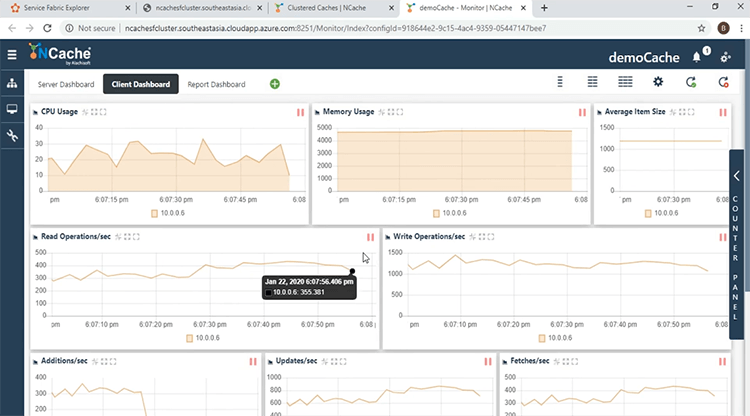Go back in browser history
The image size is (750, 416).
(12, 28)
